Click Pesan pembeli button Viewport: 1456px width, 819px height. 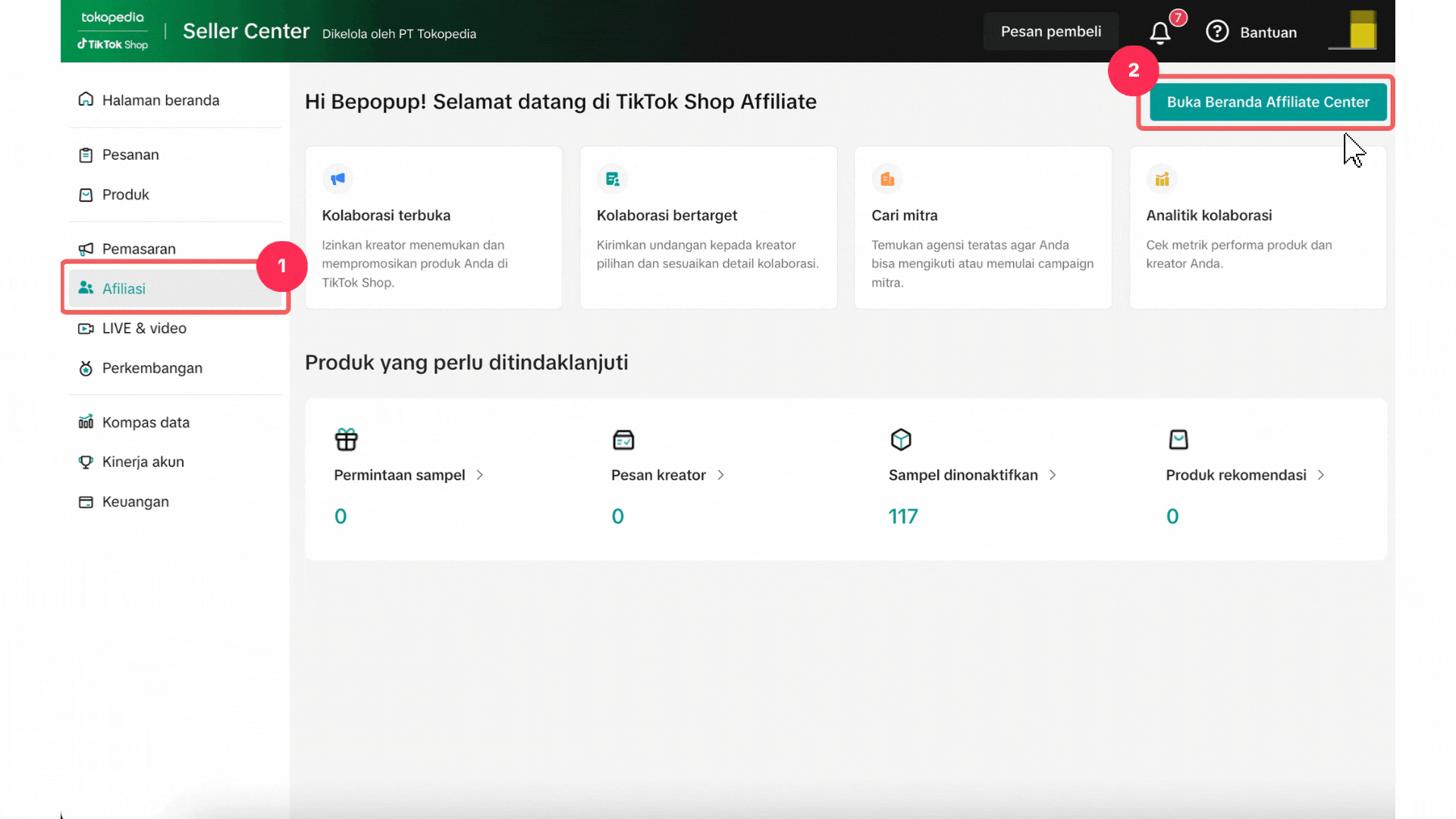[x=1050, y=32]
